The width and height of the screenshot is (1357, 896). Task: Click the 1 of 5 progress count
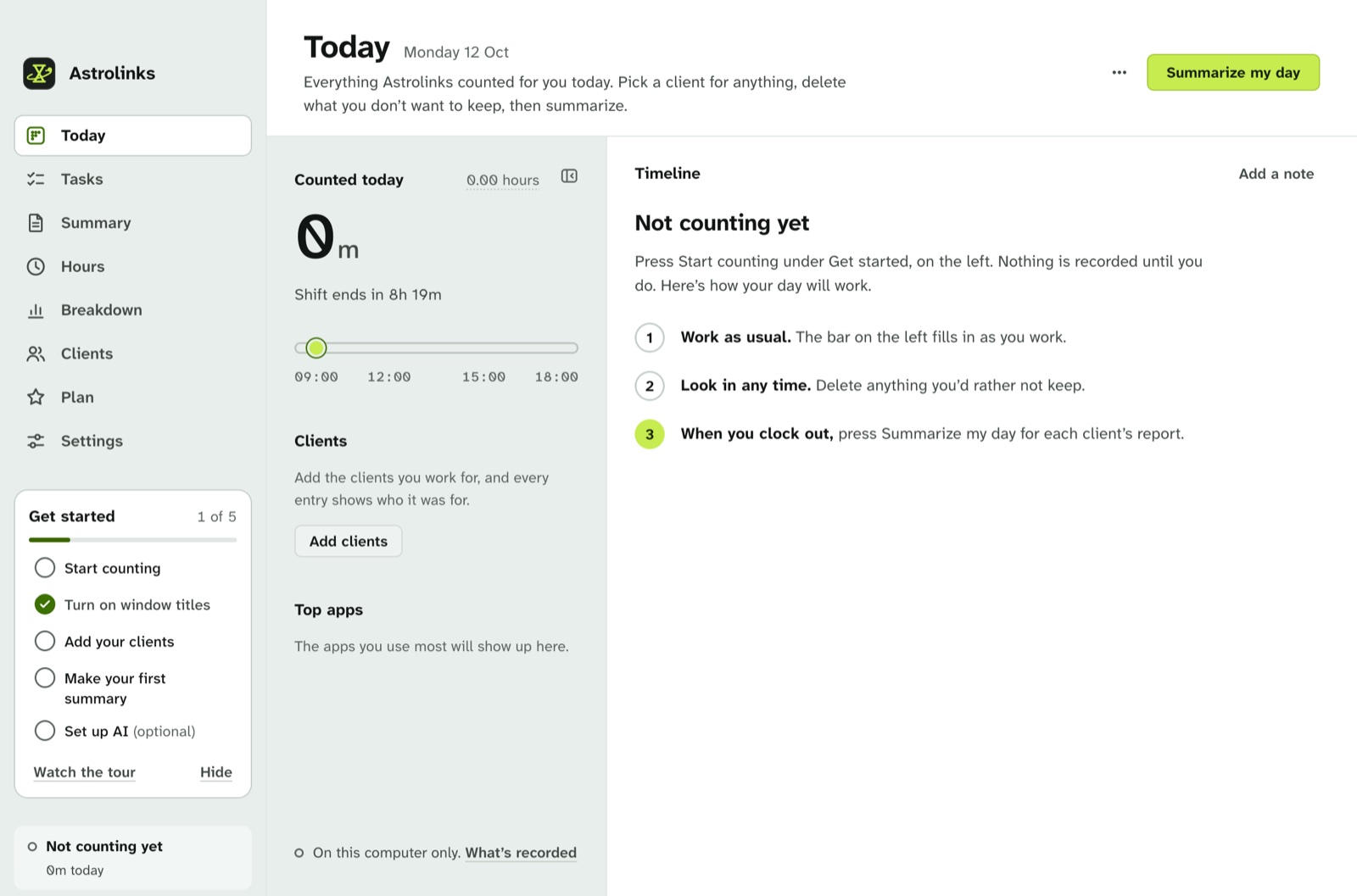tap(217, 516)
